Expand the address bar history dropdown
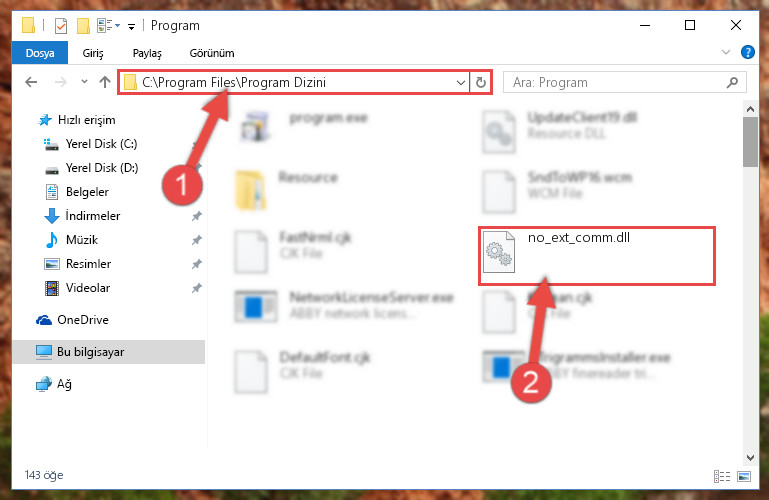769x500 pixels. 461,82
